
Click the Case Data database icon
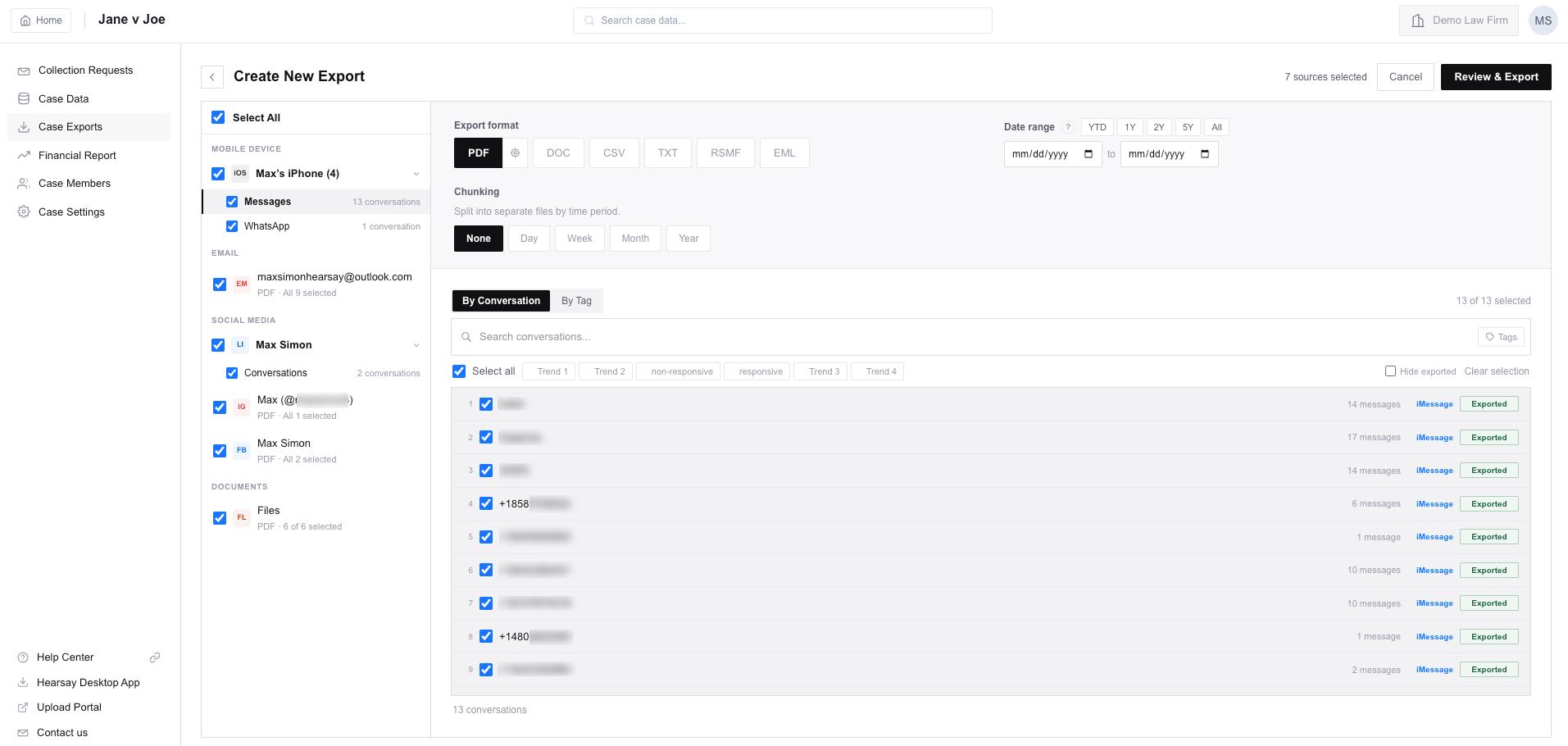pos(24,99)
